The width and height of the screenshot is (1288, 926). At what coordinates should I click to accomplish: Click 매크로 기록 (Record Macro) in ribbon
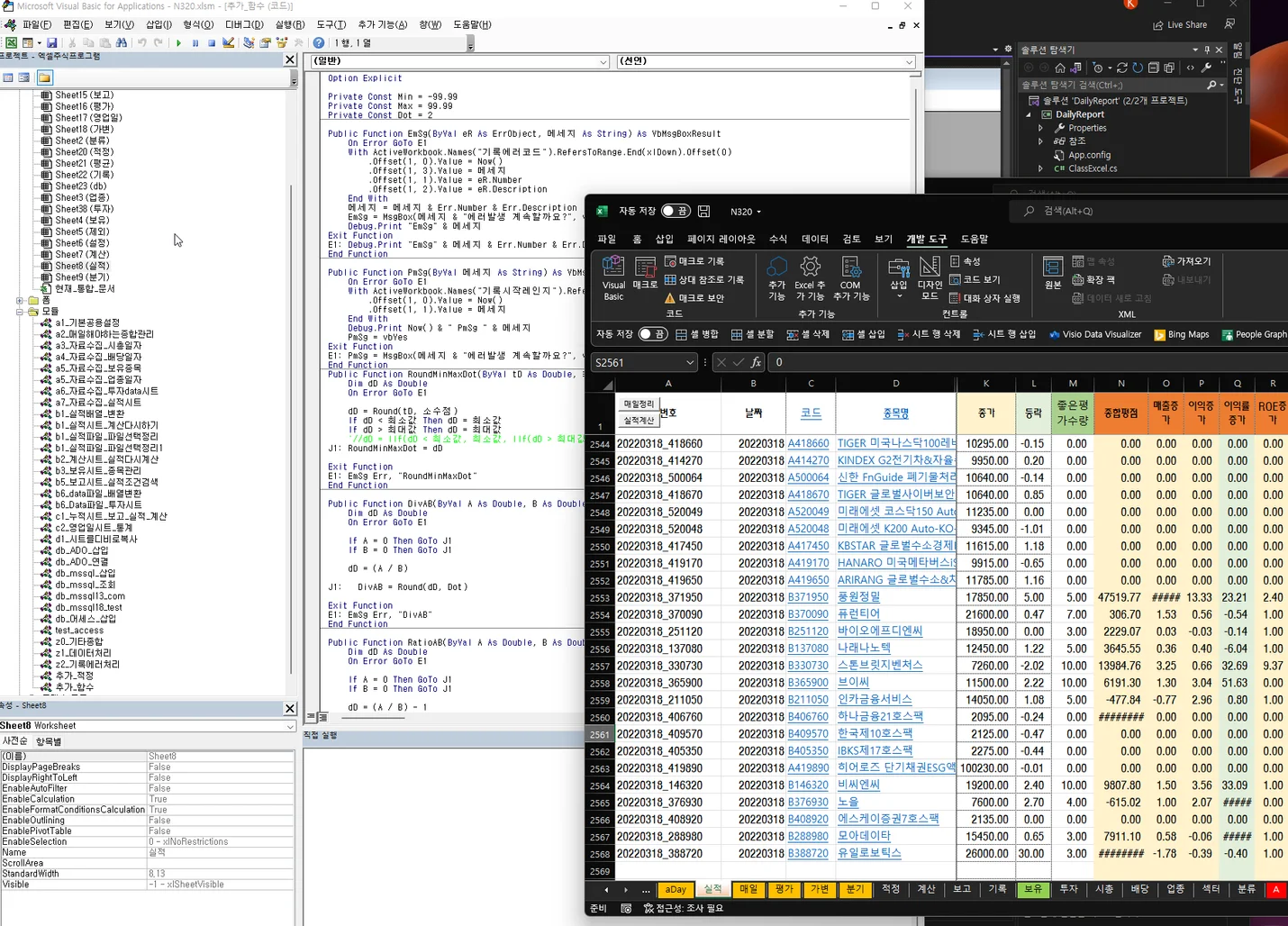694,261
